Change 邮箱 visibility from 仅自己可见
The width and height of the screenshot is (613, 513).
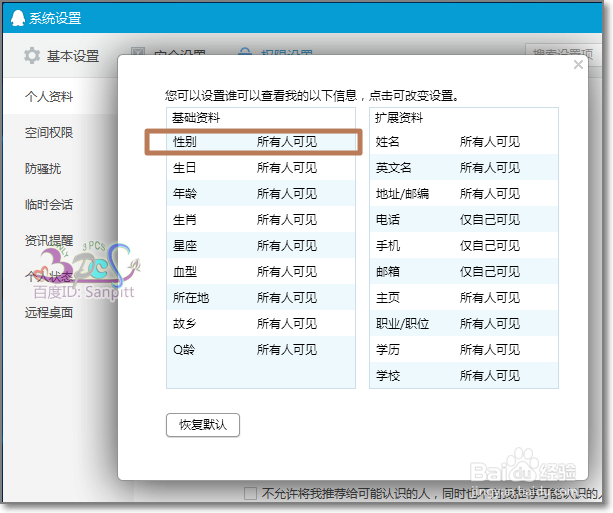point(490,271)
